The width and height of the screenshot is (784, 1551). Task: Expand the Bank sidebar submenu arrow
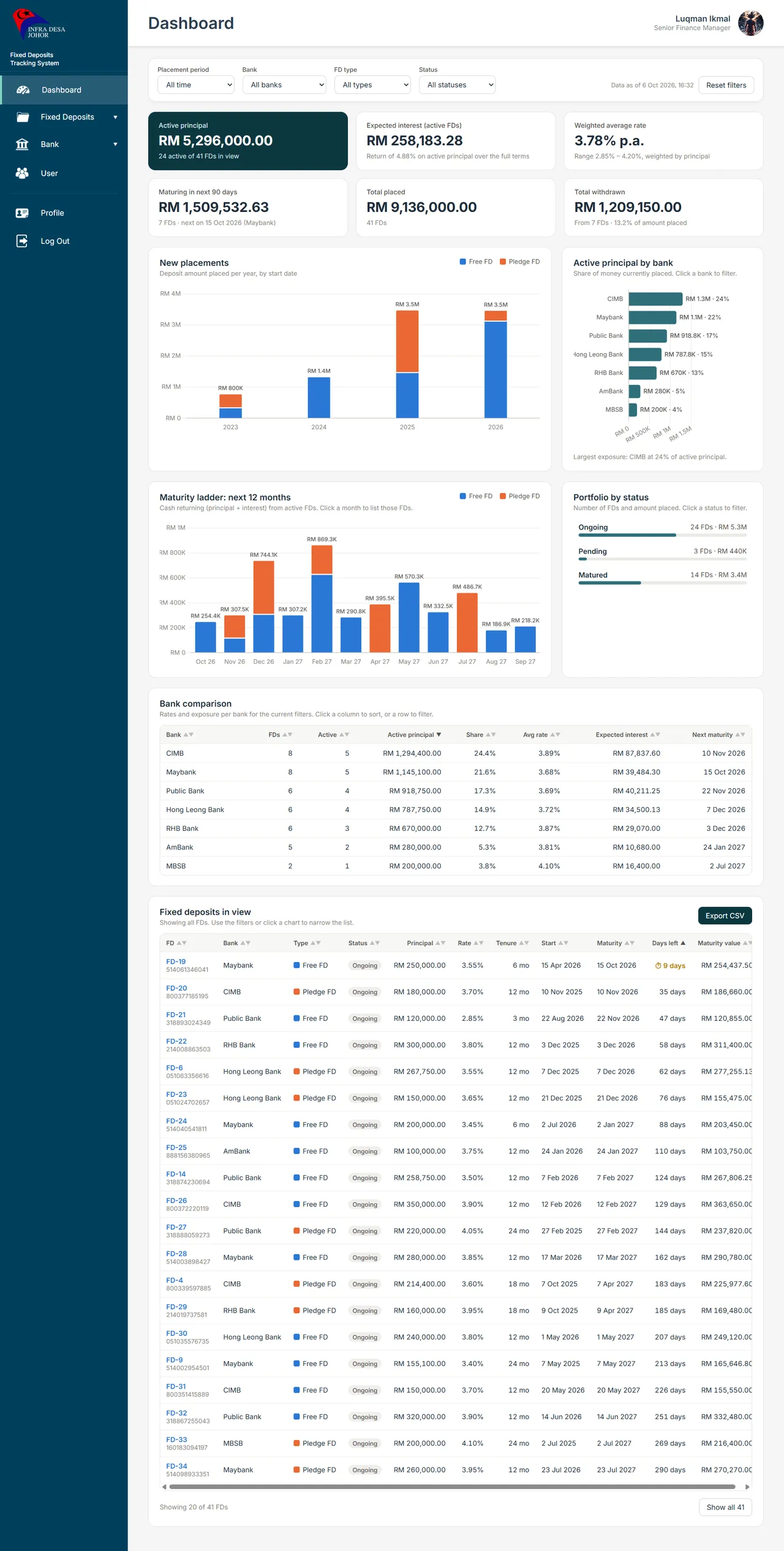point(115,145)
